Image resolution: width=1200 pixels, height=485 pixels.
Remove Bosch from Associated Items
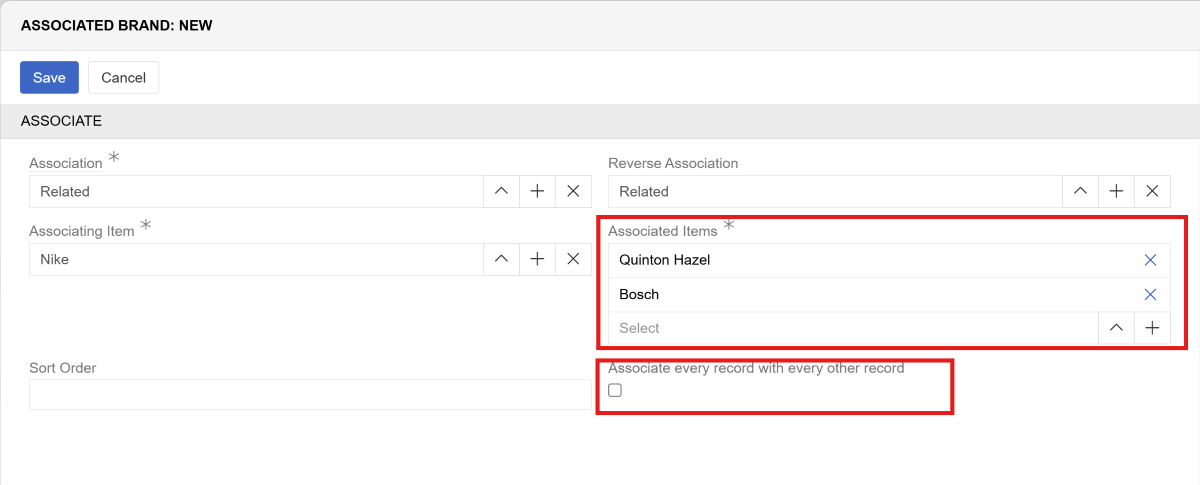pyautogui.click(x=1150, y=294)
